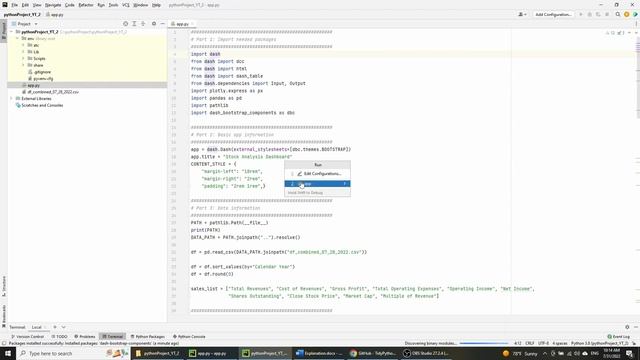
Task: Expand the Lib folder
Action: tap(23, 52)
